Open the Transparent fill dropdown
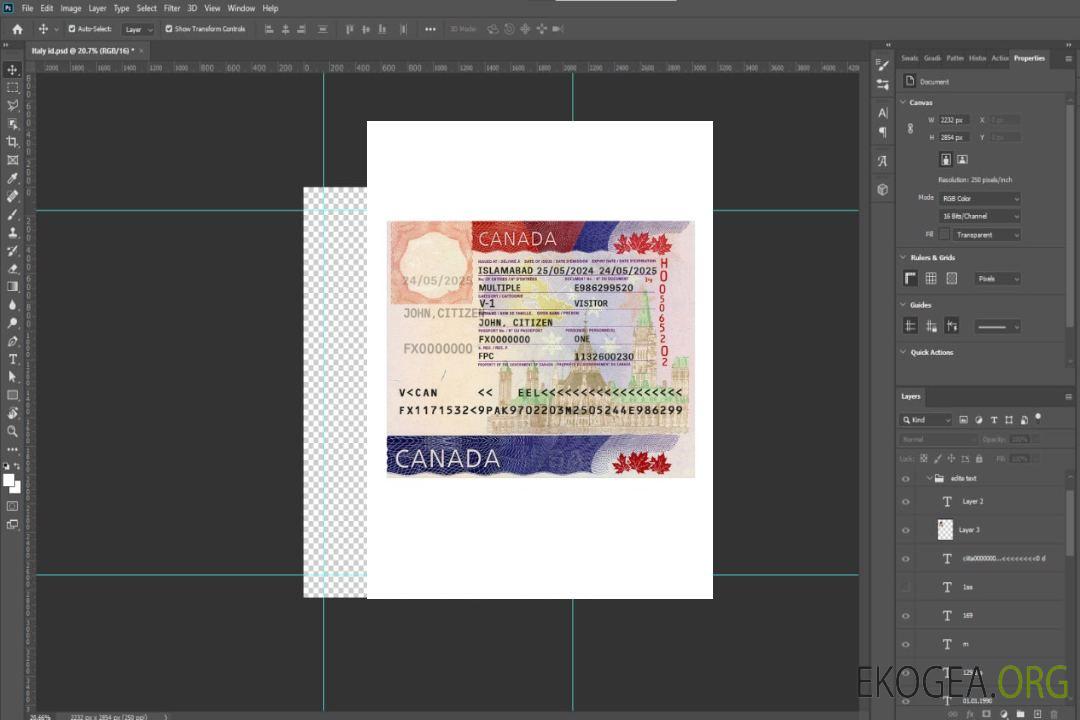Screen dimensions: 1080x720 tap(986, 235)
